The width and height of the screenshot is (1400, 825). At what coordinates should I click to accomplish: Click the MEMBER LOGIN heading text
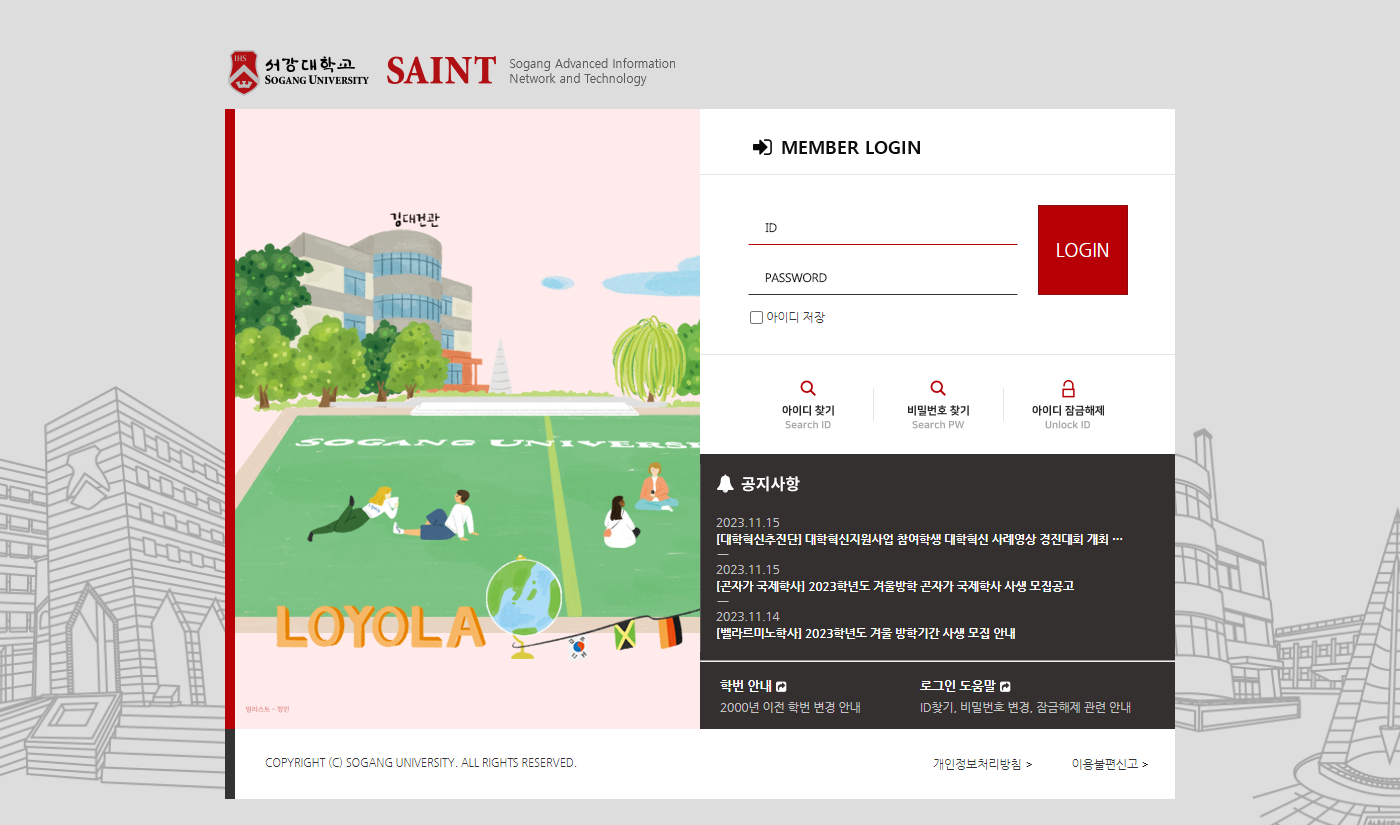pos(851,148)
